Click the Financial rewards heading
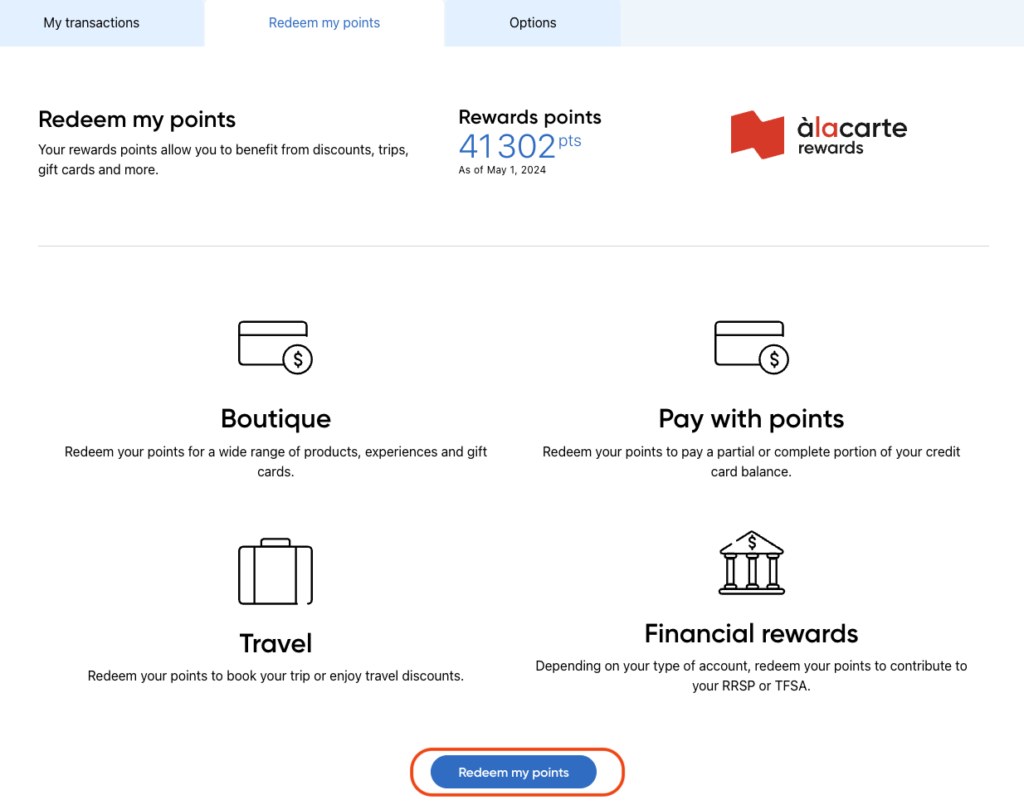Screen dimensions: 1024x805 point(751,634)
